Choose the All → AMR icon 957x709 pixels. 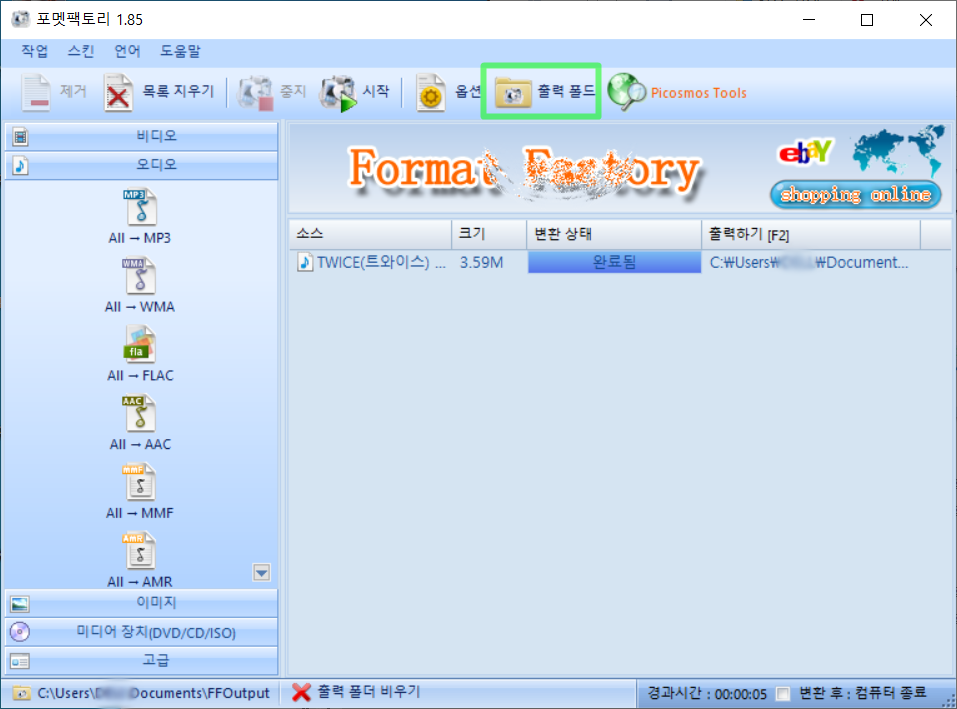(x=139, y=550)
